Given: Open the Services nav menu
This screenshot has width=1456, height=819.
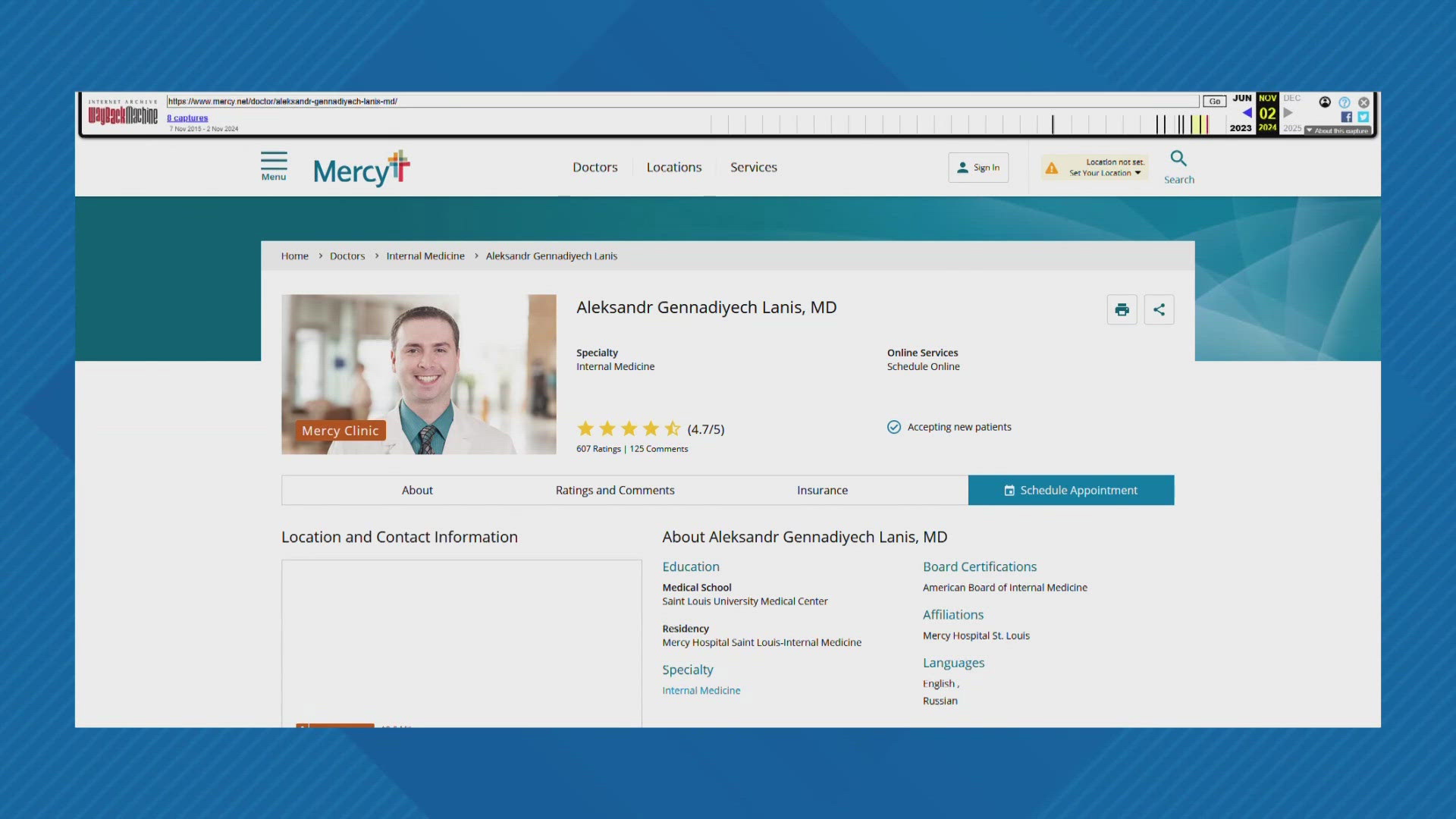Looking at the screenshot, I should pos(754,168).
